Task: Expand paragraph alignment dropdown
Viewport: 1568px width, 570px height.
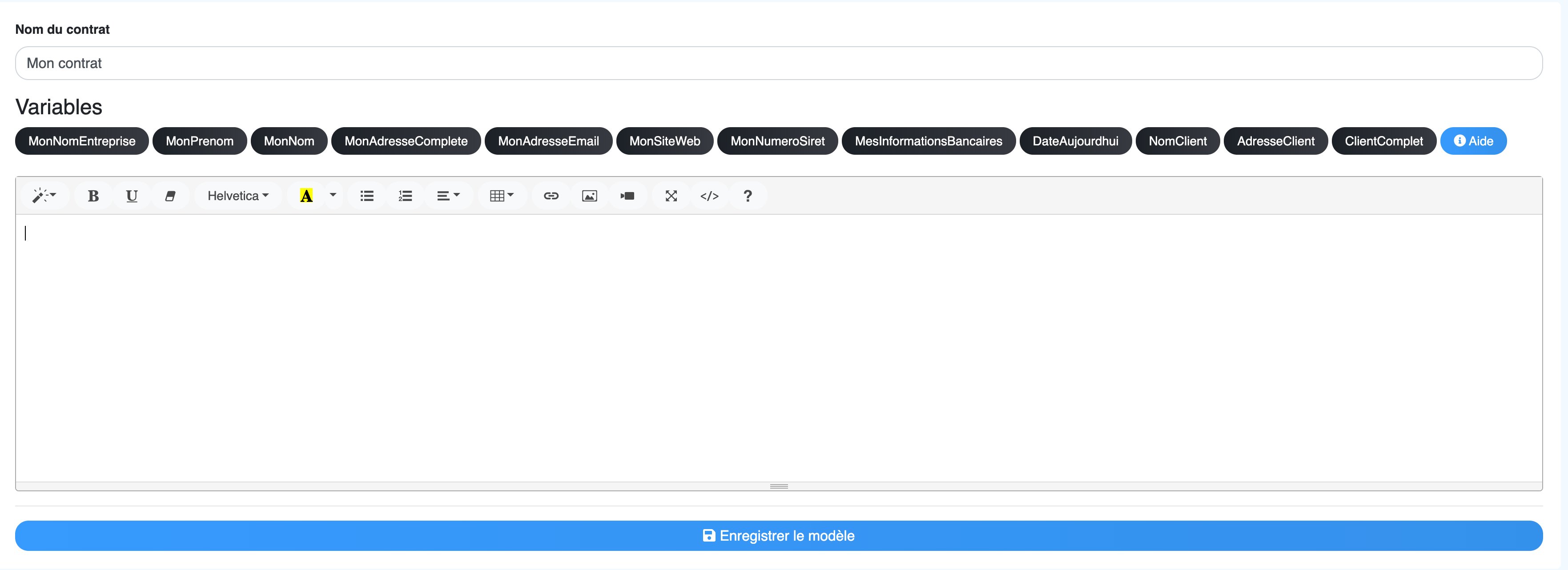Action: pyautogui.click(x=448, y=196)
